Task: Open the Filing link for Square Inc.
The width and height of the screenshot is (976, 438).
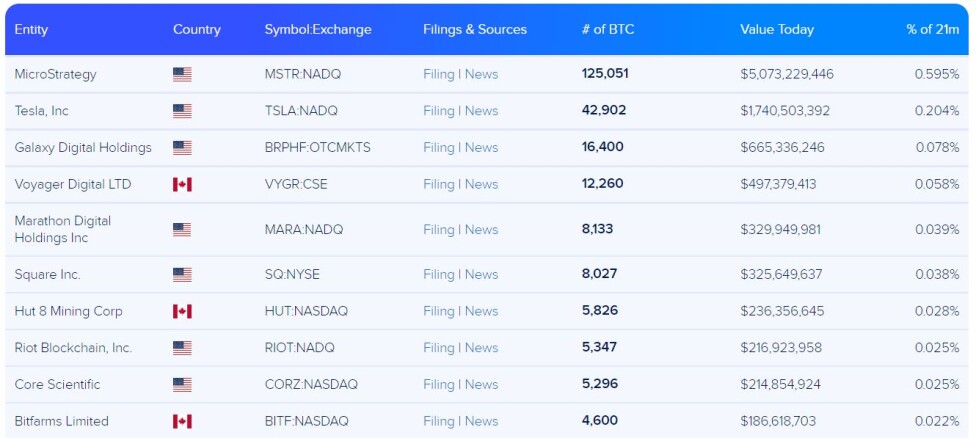Action: [x=439, y=274]
